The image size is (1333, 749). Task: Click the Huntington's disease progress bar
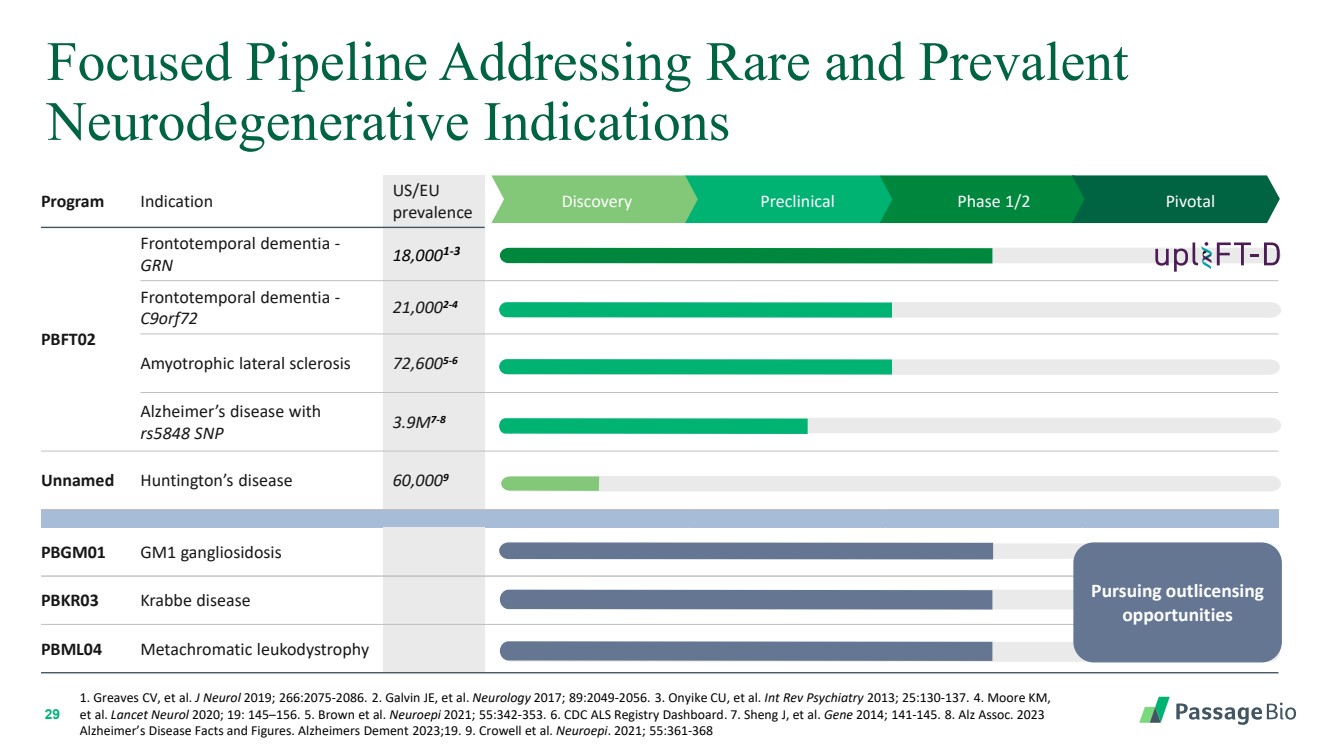click(x=549, y=484)
